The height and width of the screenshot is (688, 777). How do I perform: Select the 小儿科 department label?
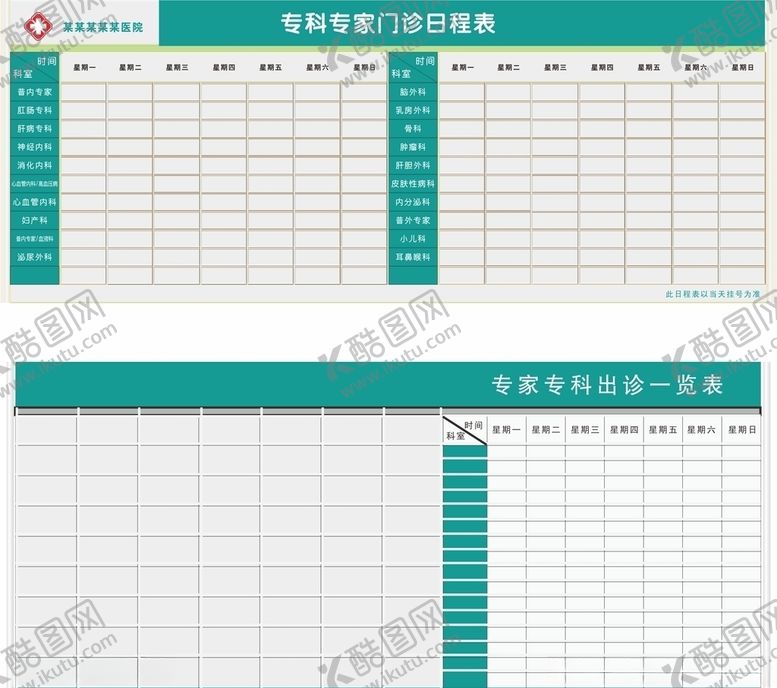pyautogui.click(x=413, y=239)
